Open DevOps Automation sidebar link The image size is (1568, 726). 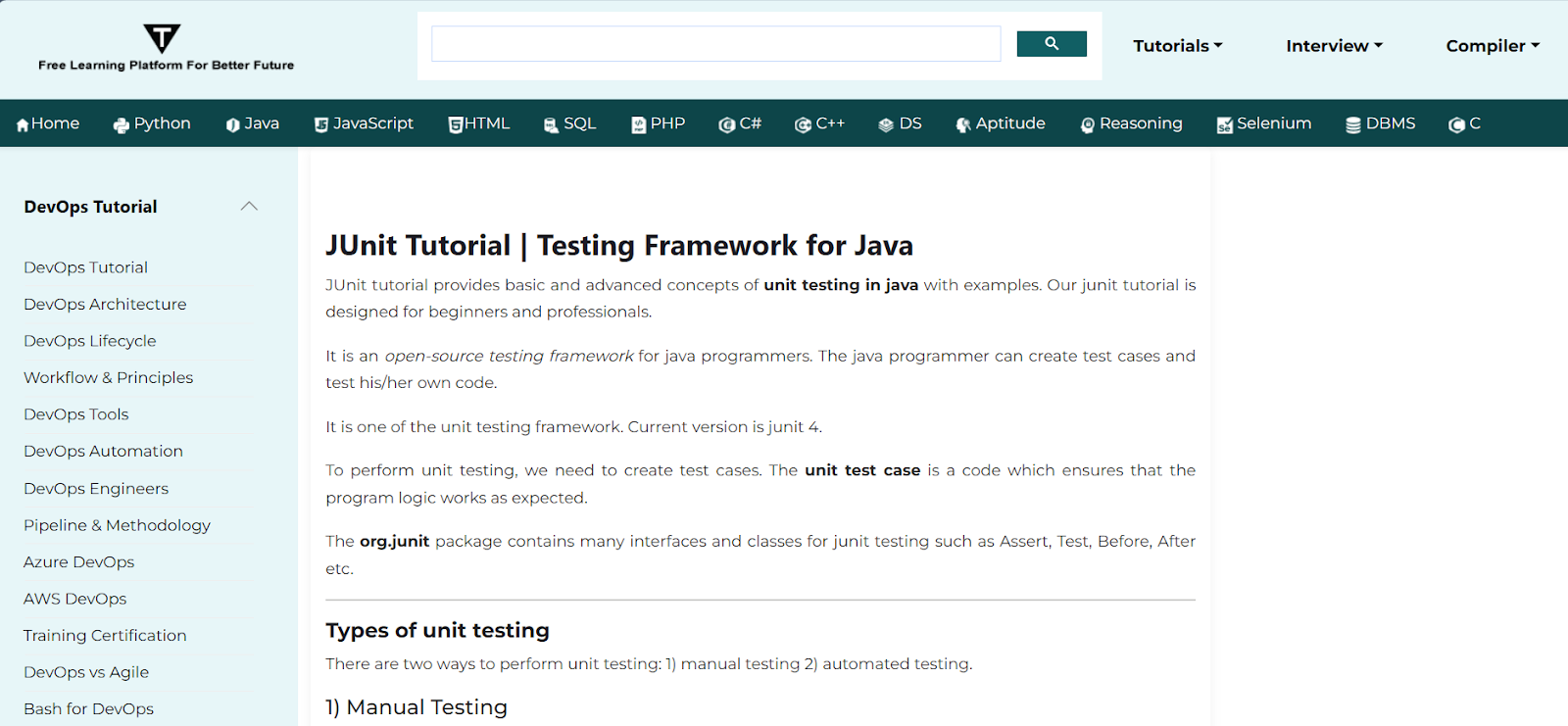tap(104, 451)
